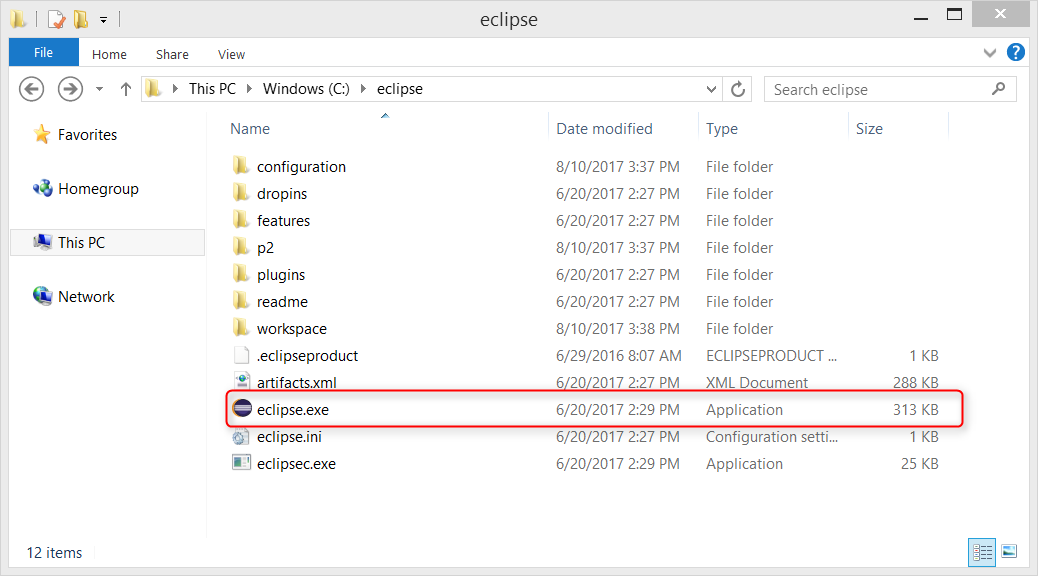Click the p2 folder name
Viewport: 1038px width, 576px height.
[265, 248]
